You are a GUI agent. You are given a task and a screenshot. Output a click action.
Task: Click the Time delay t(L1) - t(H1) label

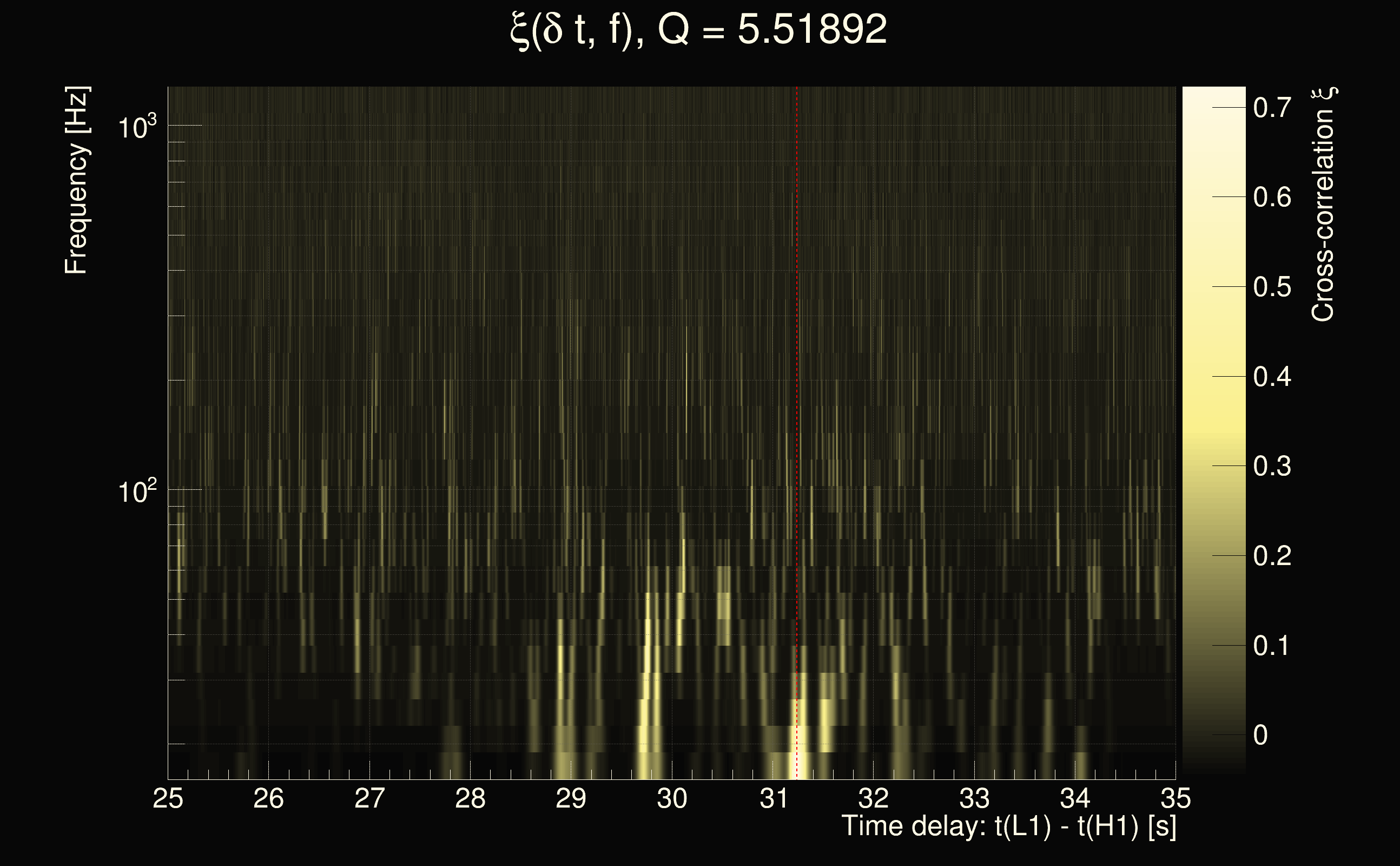click(1008, 826)
